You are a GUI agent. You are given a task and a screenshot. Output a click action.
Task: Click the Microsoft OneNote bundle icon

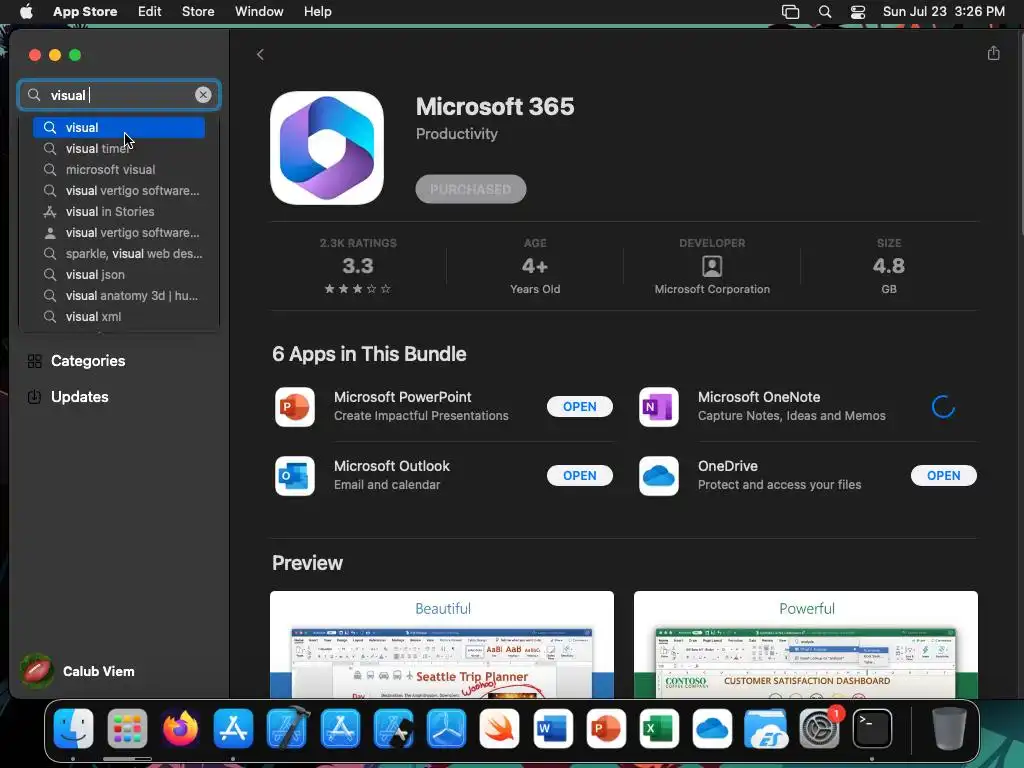tap(658, 407)
